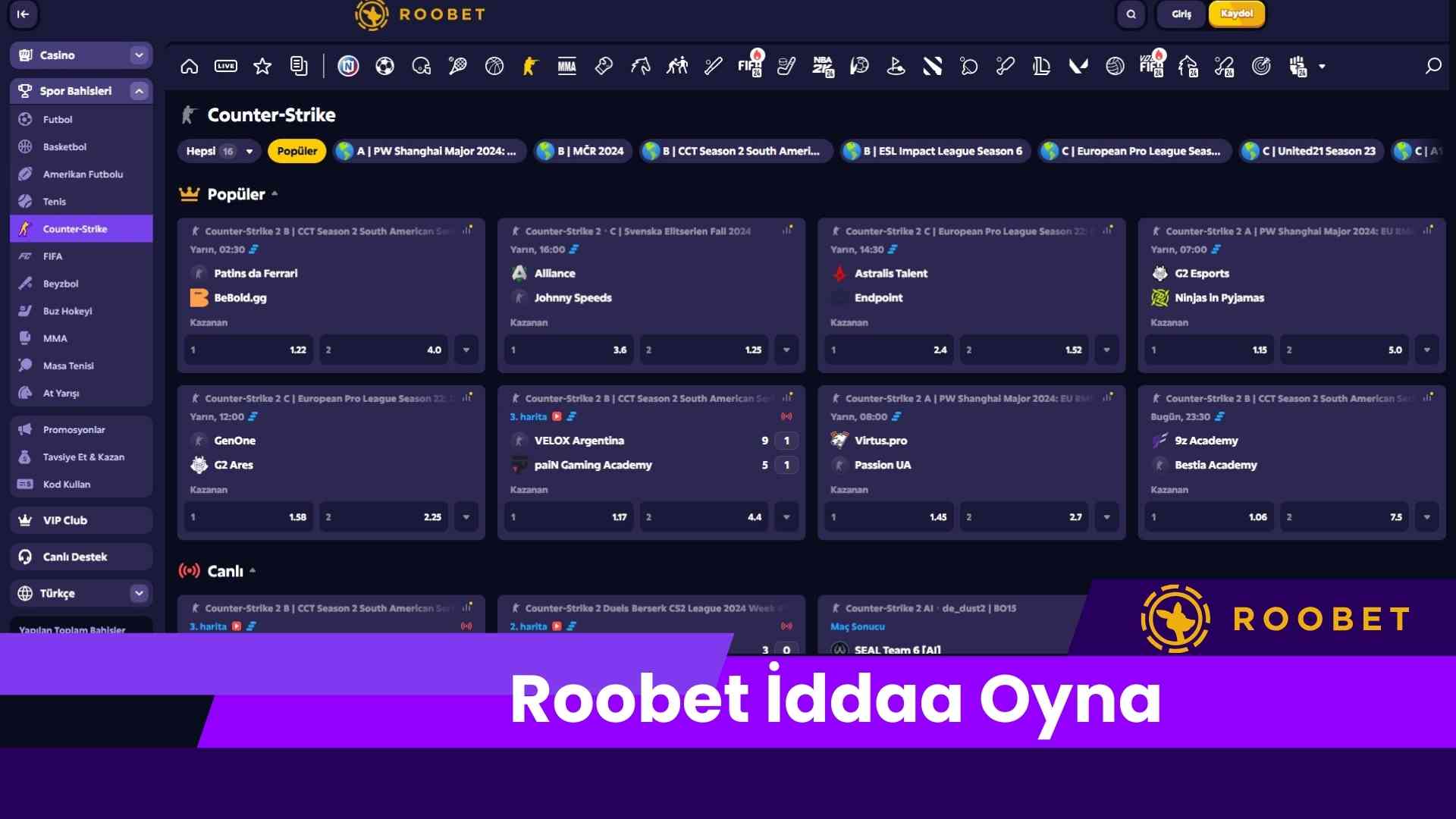
Task: Select the basketball sport icon
Action: click(x=494, y=67)
